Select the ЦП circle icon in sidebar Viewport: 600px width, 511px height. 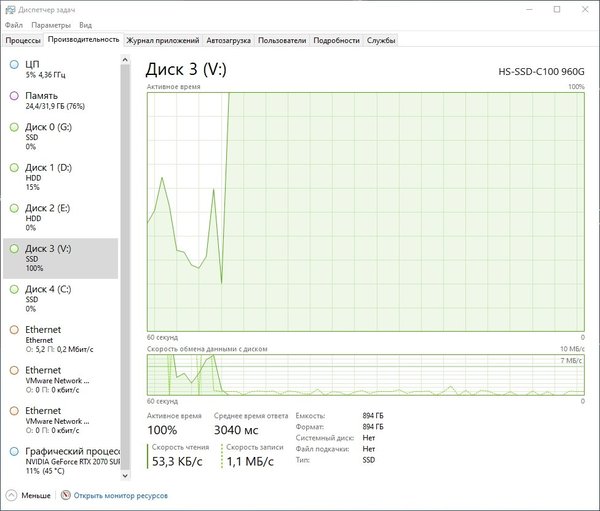click(14, 64)
